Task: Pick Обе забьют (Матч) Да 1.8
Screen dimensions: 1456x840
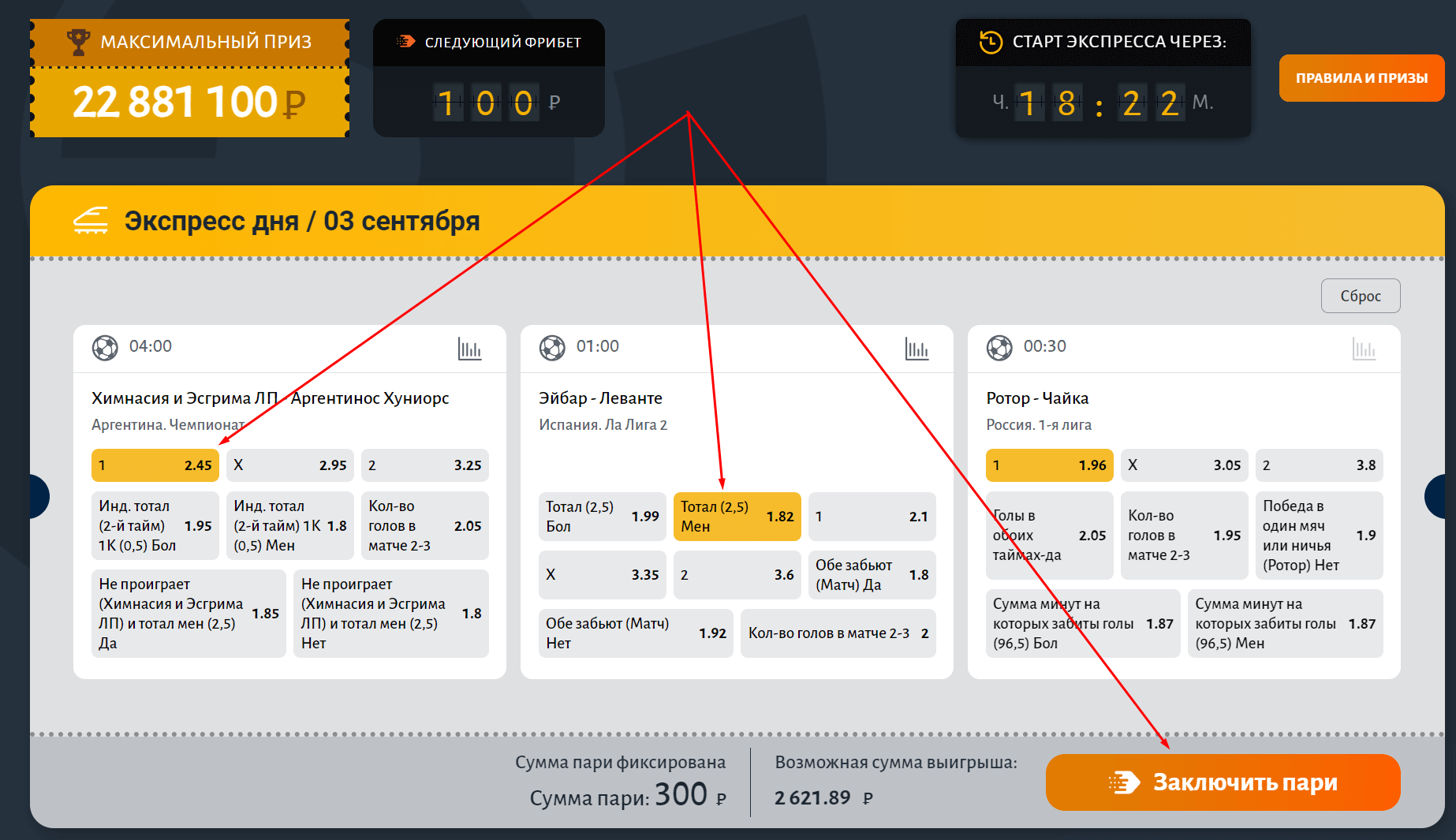Action: click(x=872, y=575)
